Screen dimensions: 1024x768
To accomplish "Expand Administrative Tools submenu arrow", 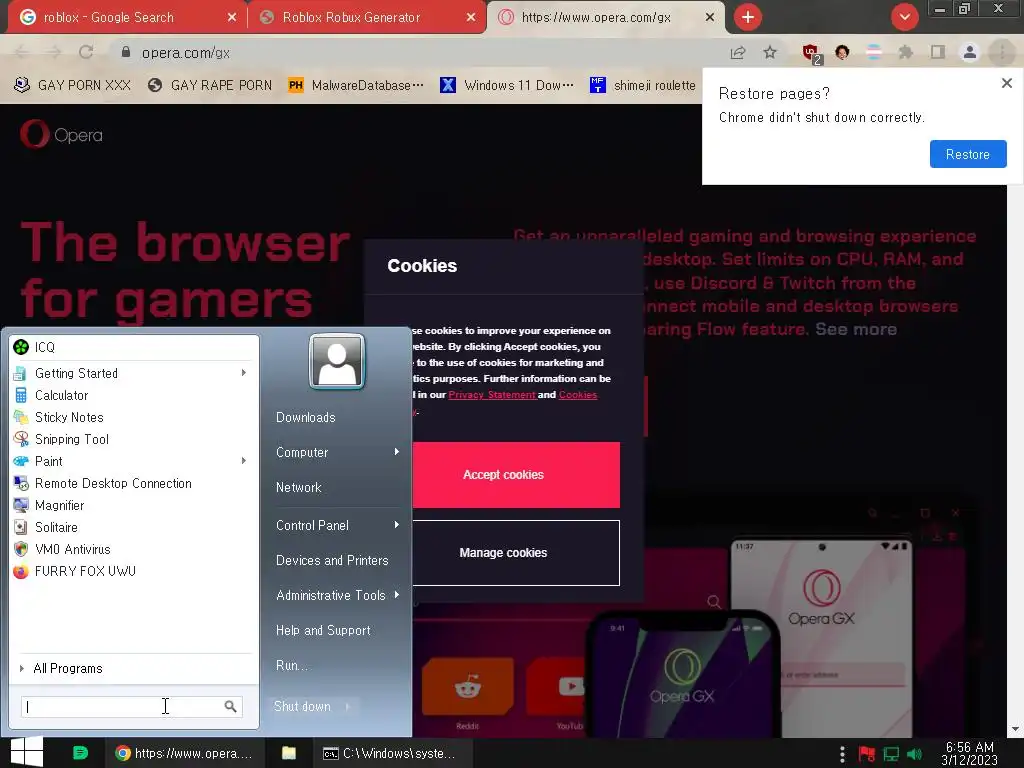I will coord(396,595).
